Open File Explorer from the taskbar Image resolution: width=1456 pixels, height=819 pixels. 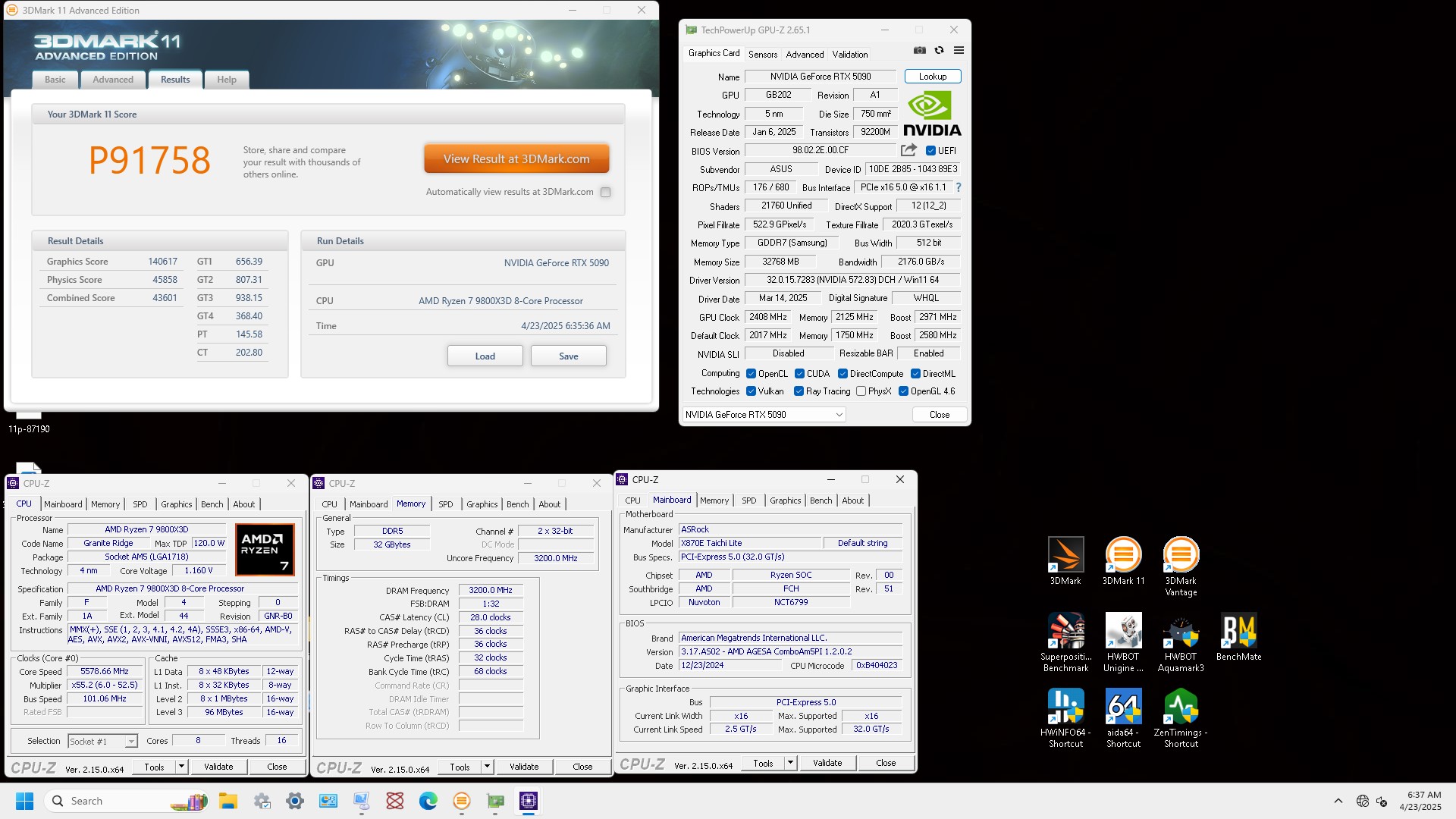click(228, 801)
